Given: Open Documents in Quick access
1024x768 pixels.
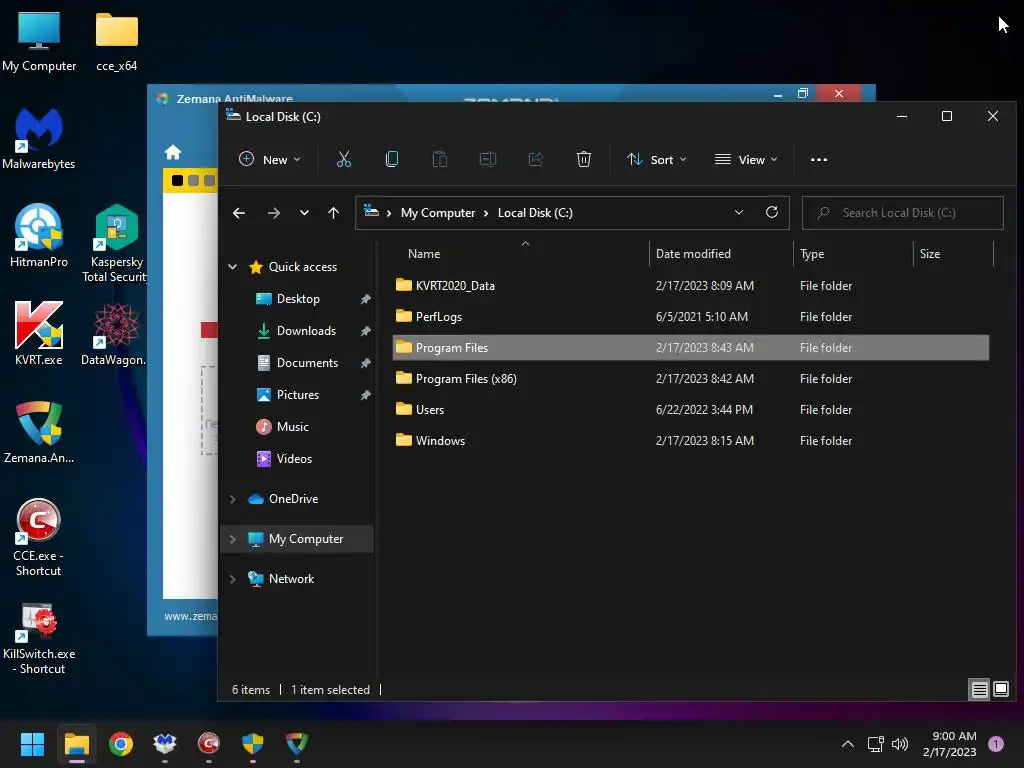Looking at the screenshot, I should coord(307,362).
